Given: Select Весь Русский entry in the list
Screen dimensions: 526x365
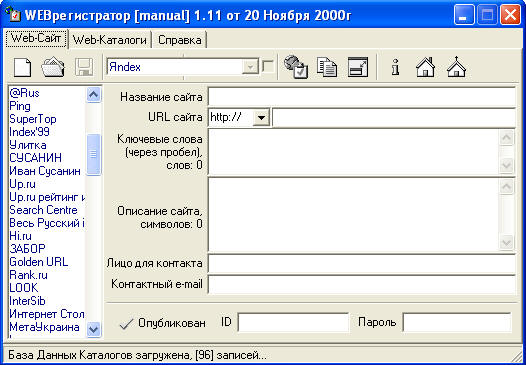Looking at the screenshot, I should [x=47, y=223].
